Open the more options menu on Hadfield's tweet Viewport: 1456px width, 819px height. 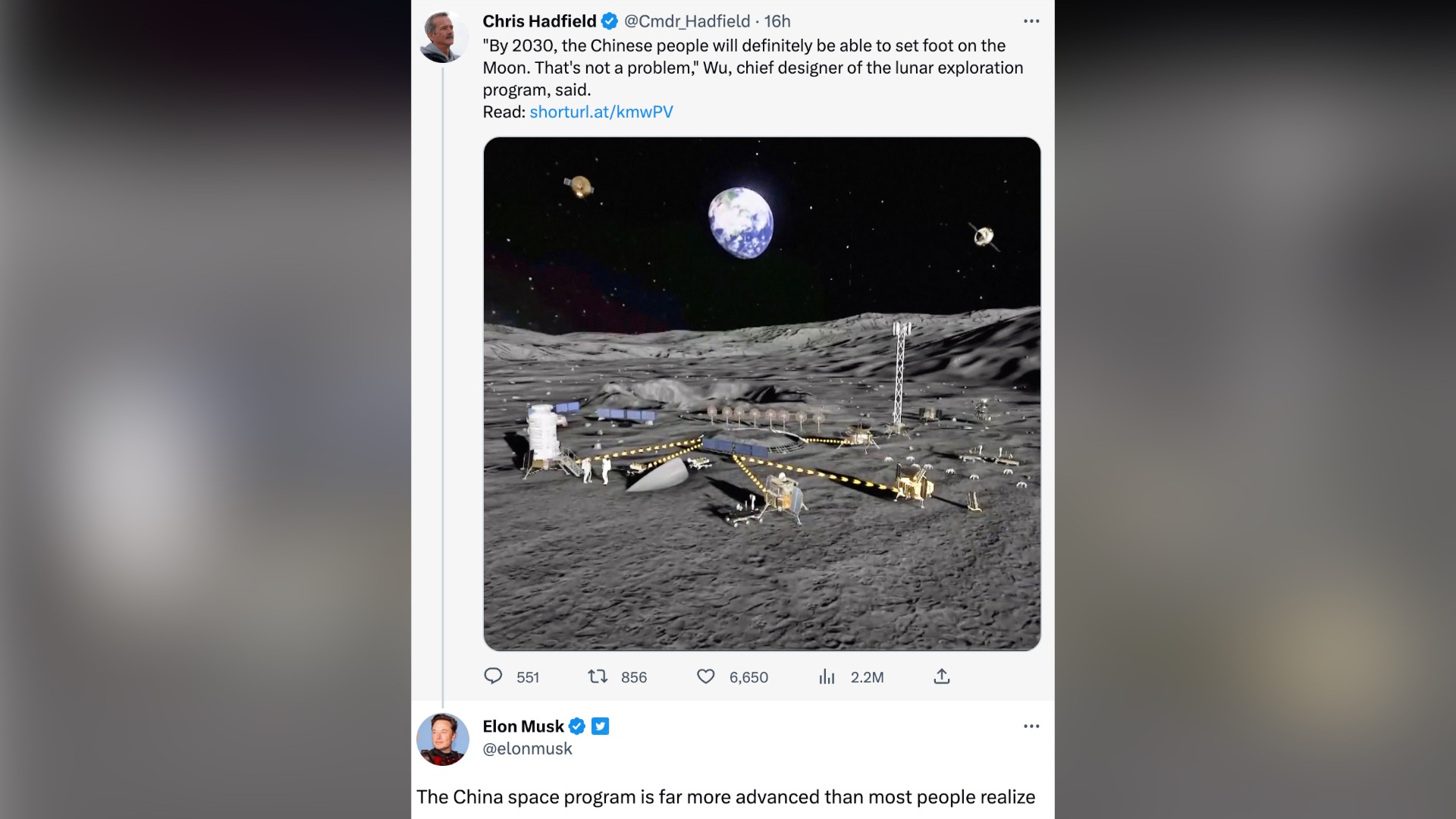click(1031, 21)
